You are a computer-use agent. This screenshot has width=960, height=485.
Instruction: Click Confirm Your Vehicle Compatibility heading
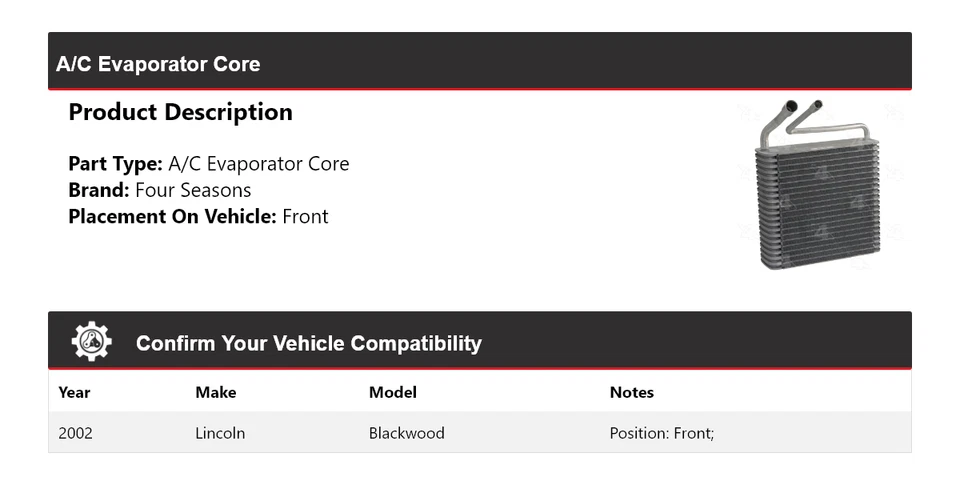(308, 343)
